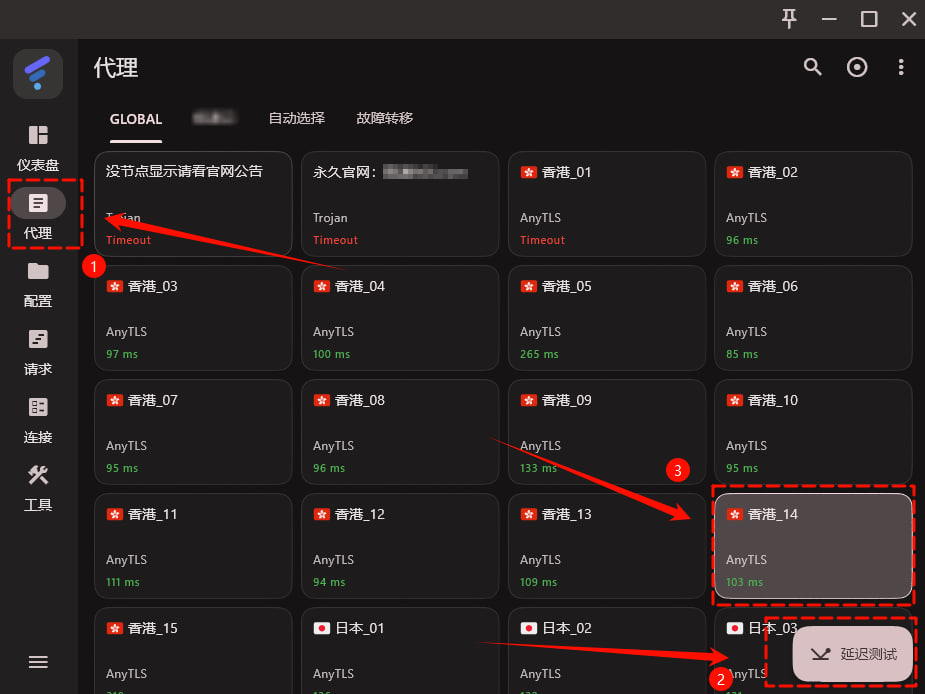Switch to the 故障转移 tab
The width and height of the screenshot is (925, 694).
(x=385, y=118)
